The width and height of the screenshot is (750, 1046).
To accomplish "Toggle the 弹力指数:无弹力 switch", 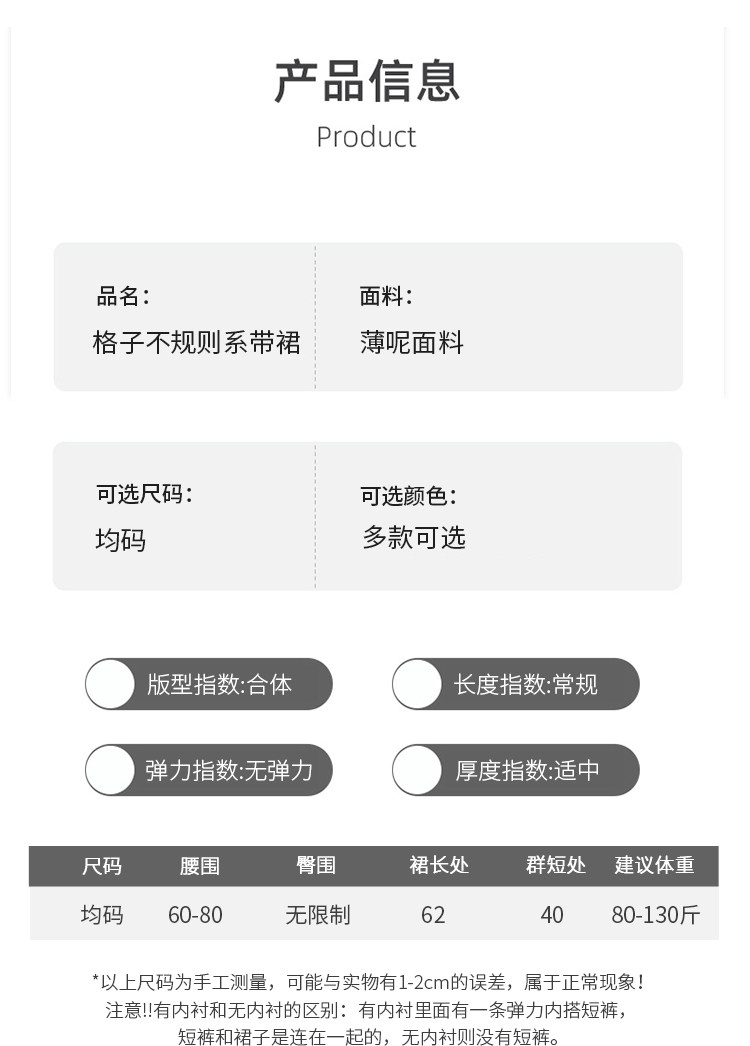I will coord(111,770).
